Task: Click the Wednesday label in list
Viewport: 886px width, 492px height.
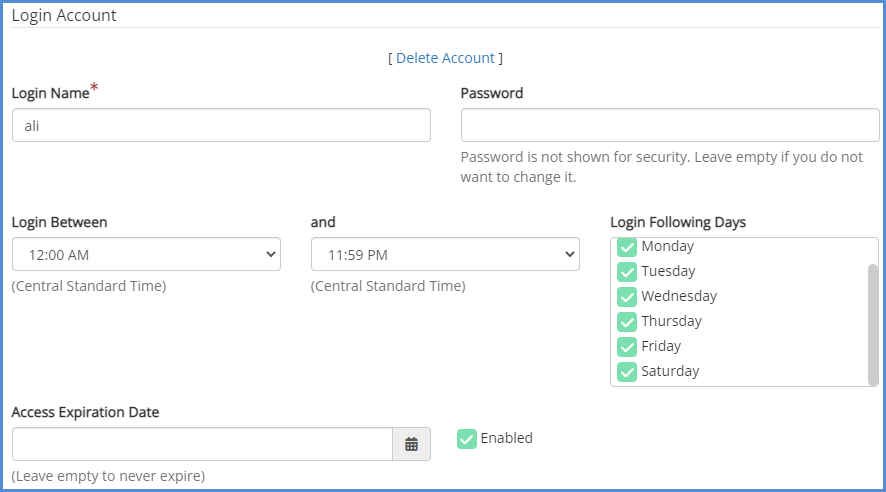Action: click(678, 296)
